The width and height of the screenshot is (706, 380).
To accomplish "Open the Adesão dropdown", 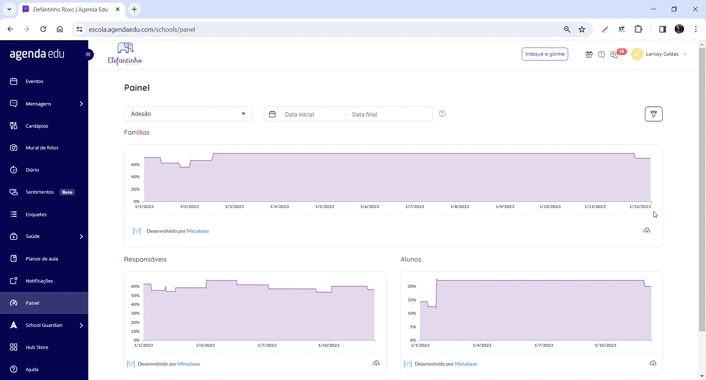I will coord(188,114).
